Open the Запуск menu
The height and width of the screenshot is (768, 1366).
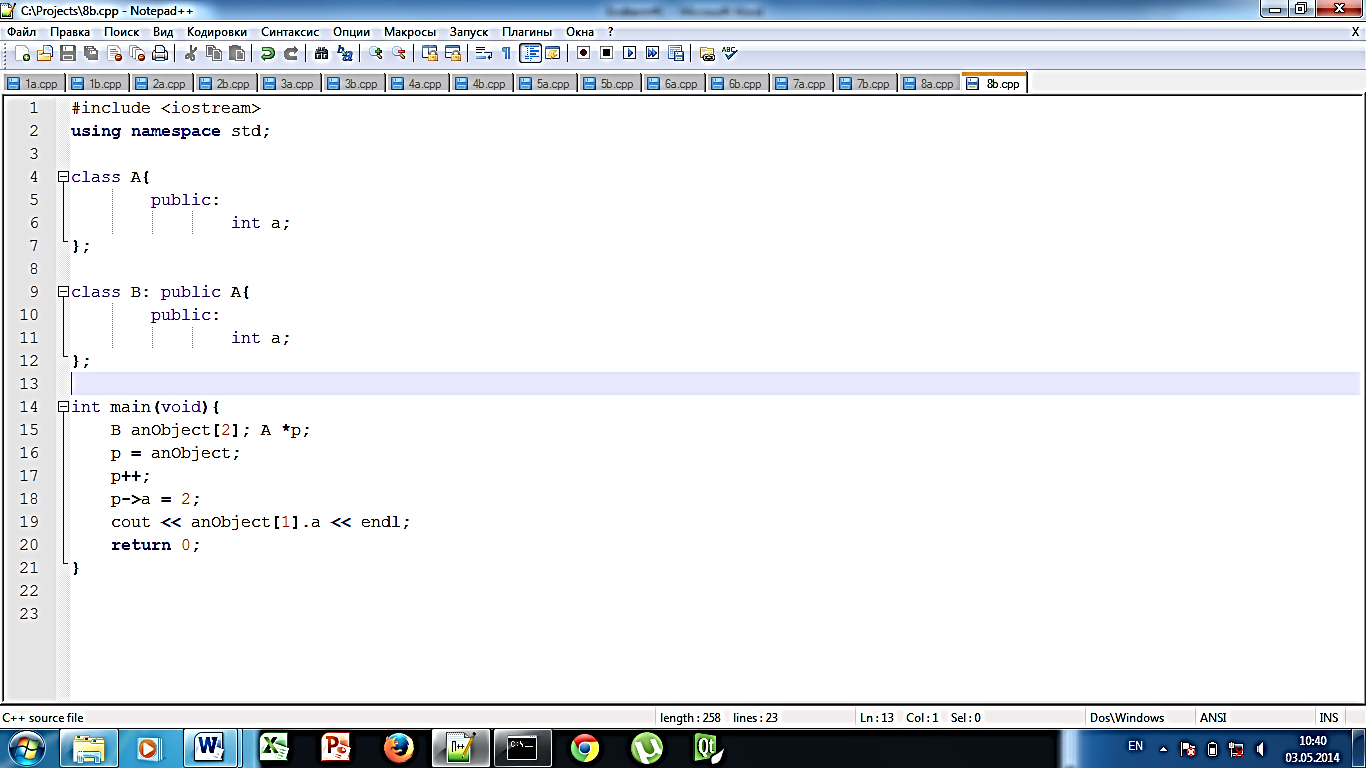(x=469, y=32)
